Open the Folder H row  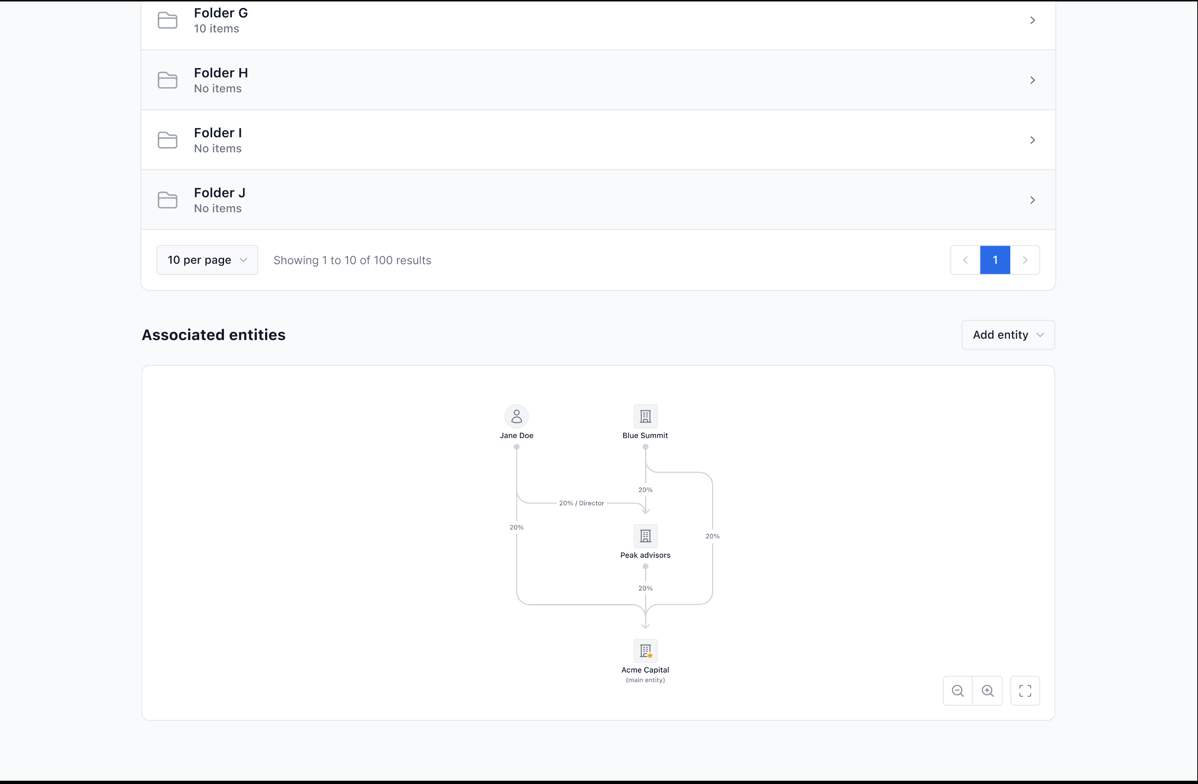598,80
